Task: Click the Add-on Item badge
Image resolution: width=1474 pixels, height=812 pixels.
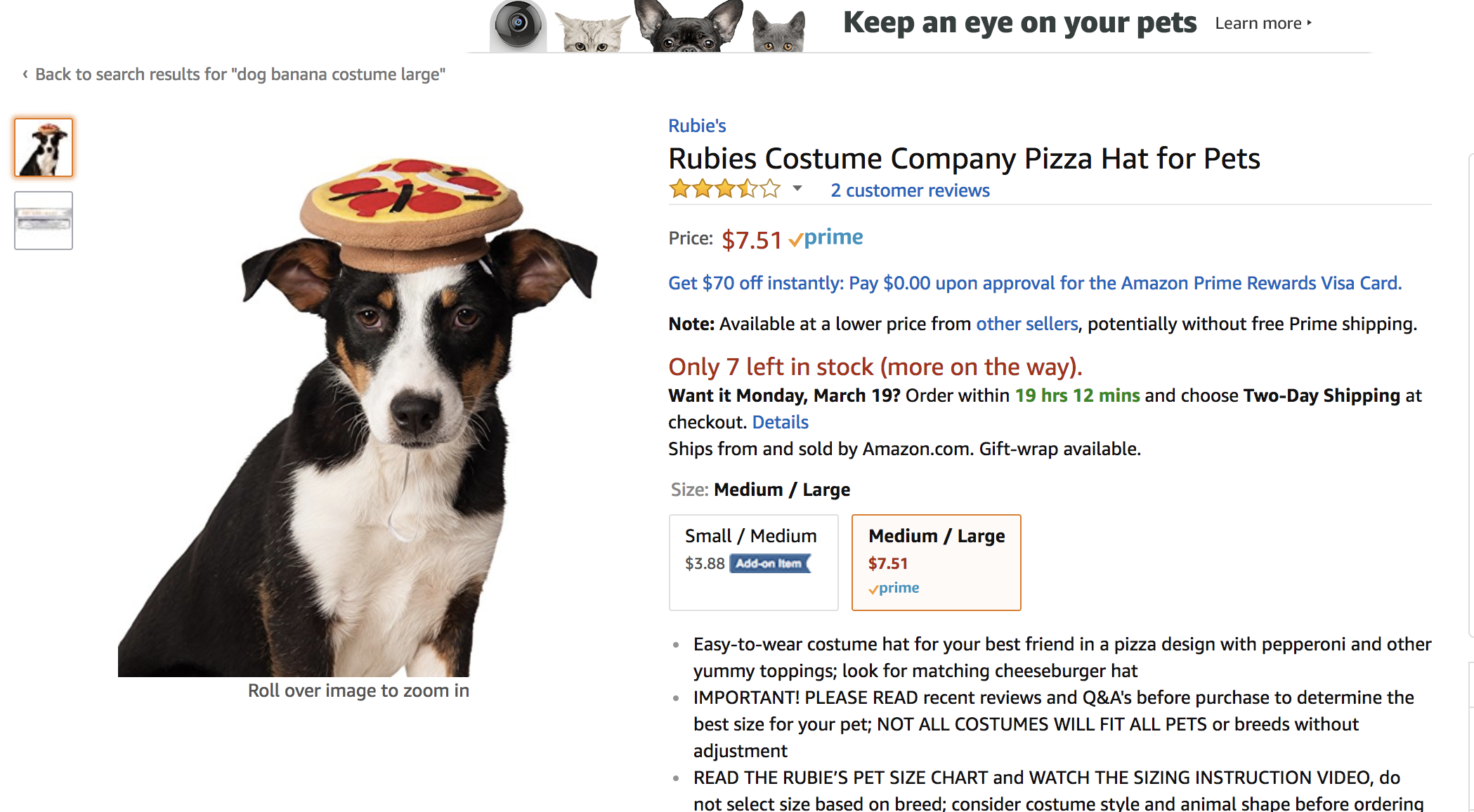Action: (770, 563)
